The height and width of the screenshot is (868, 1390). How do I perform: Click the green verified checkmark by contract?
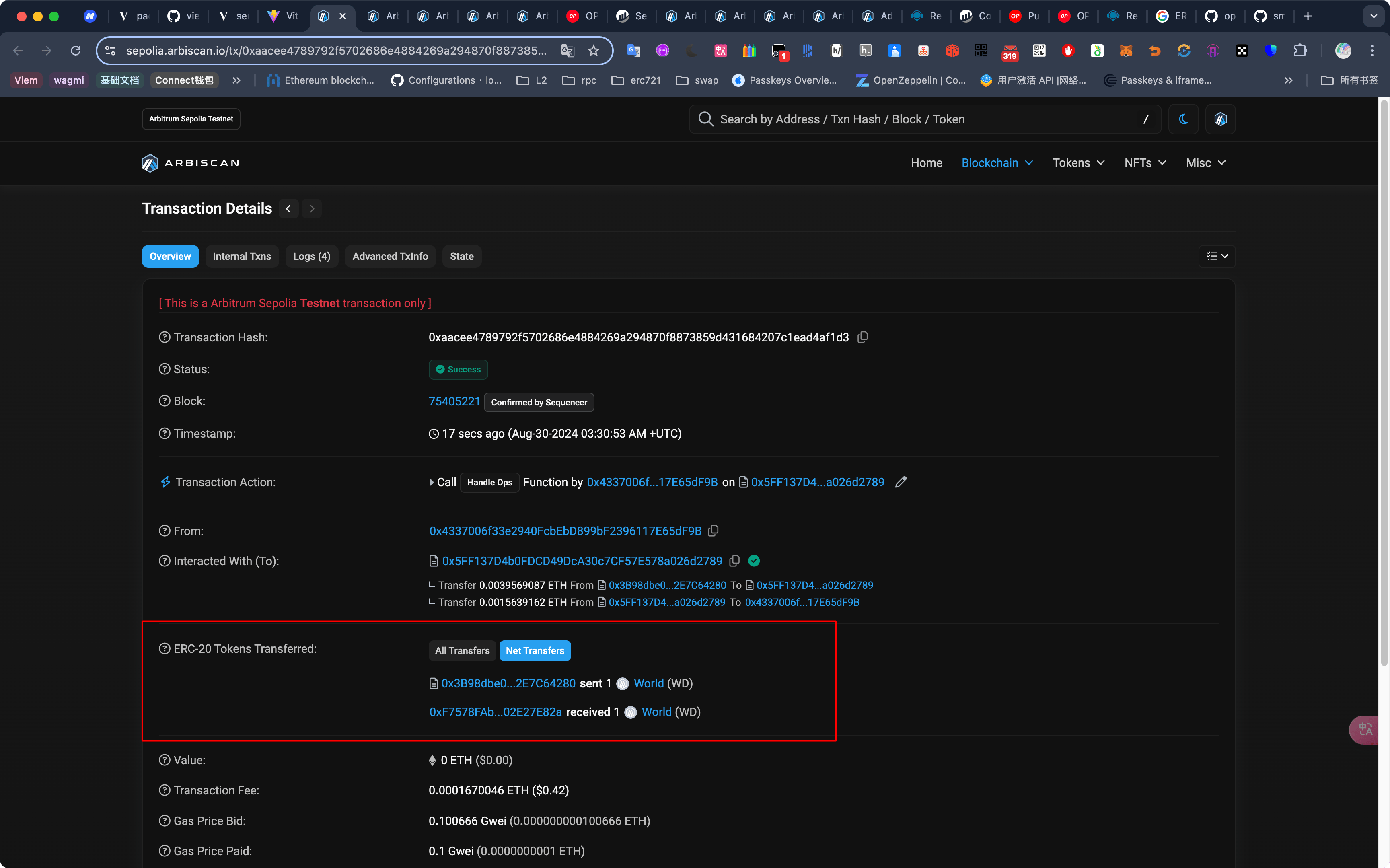(x=754, y=561)
